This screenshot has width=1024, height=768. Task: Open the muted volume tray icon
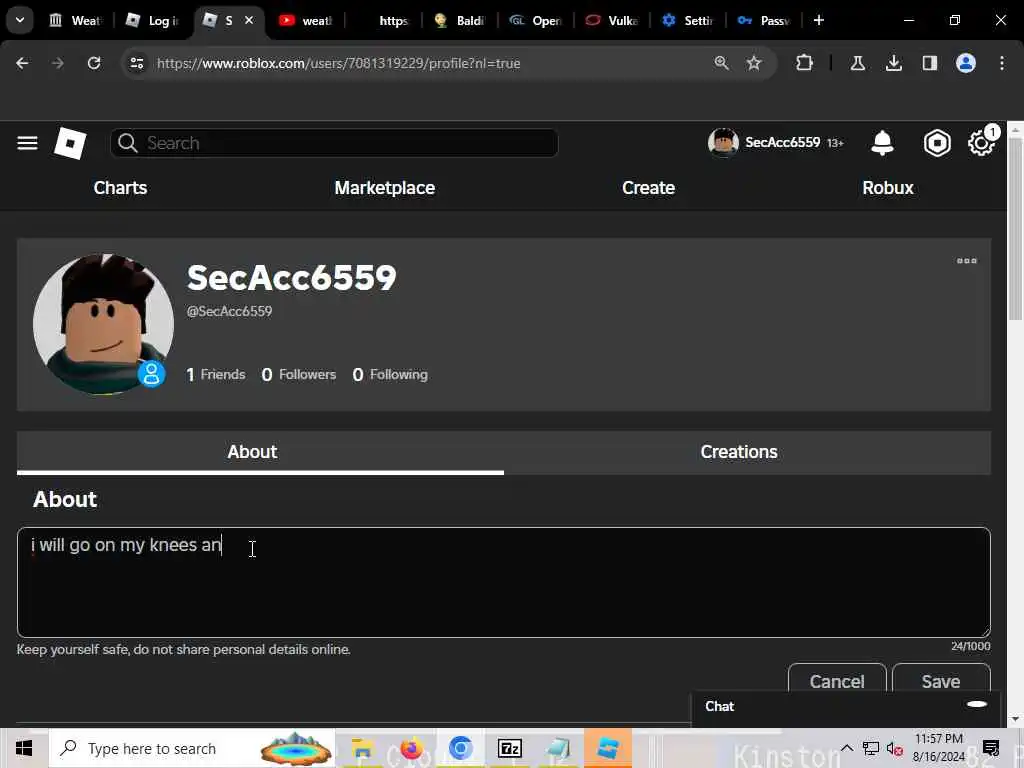(894, 749)
